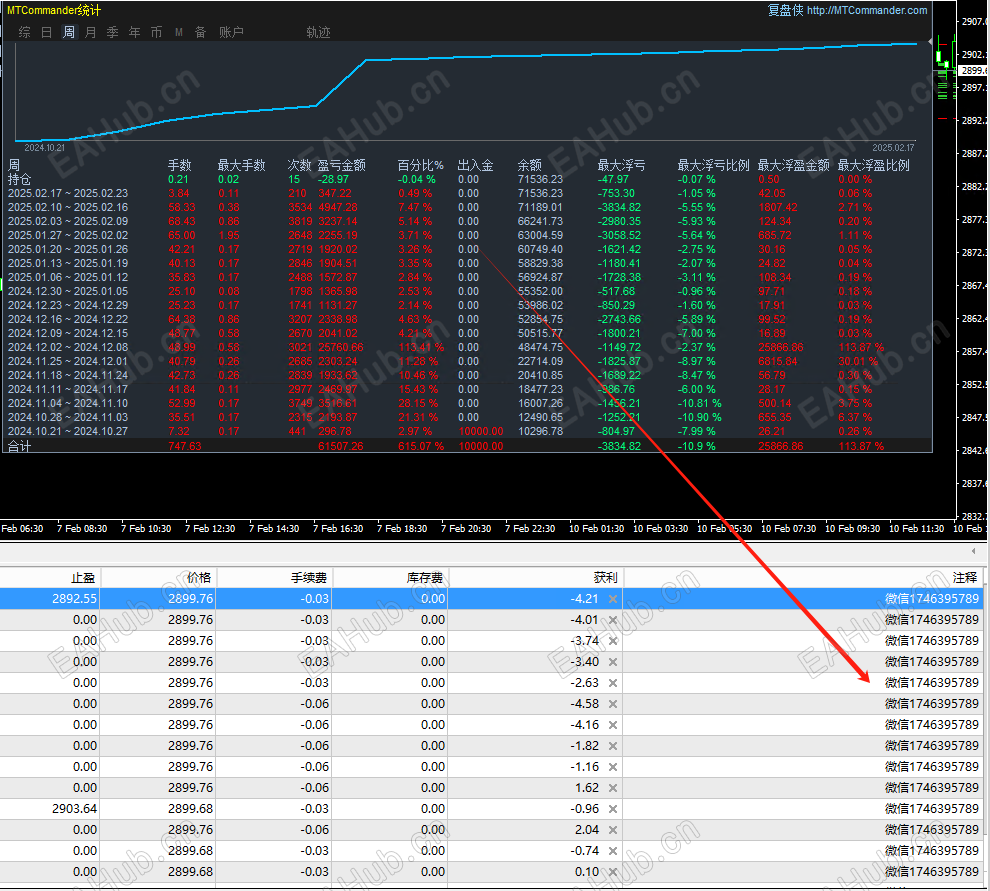Screen dimensions: 990x891
Task: Close the order with profit 2.04
Action: 612,830
